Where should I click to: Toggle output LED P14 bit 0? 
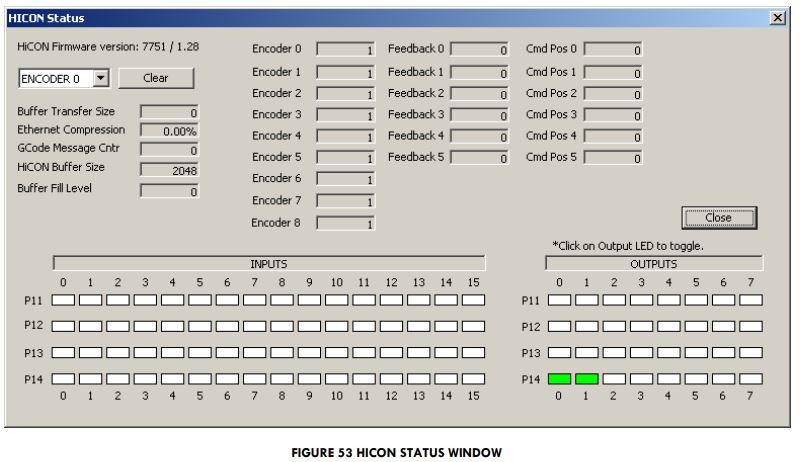560,379
